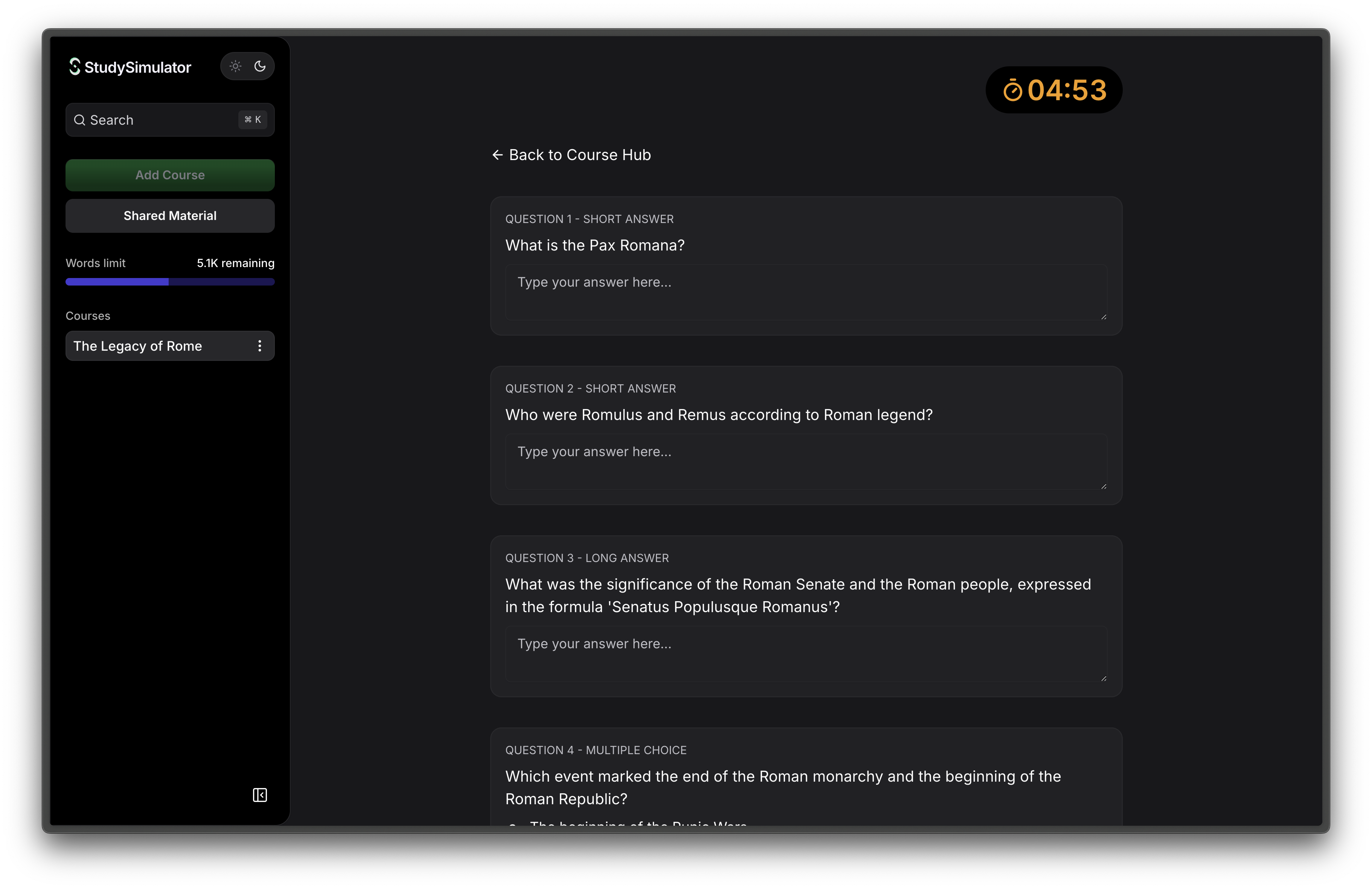Screen dimensions: 1372x889
Task: Click the search magnifier icon
Action: click(79, 120)
